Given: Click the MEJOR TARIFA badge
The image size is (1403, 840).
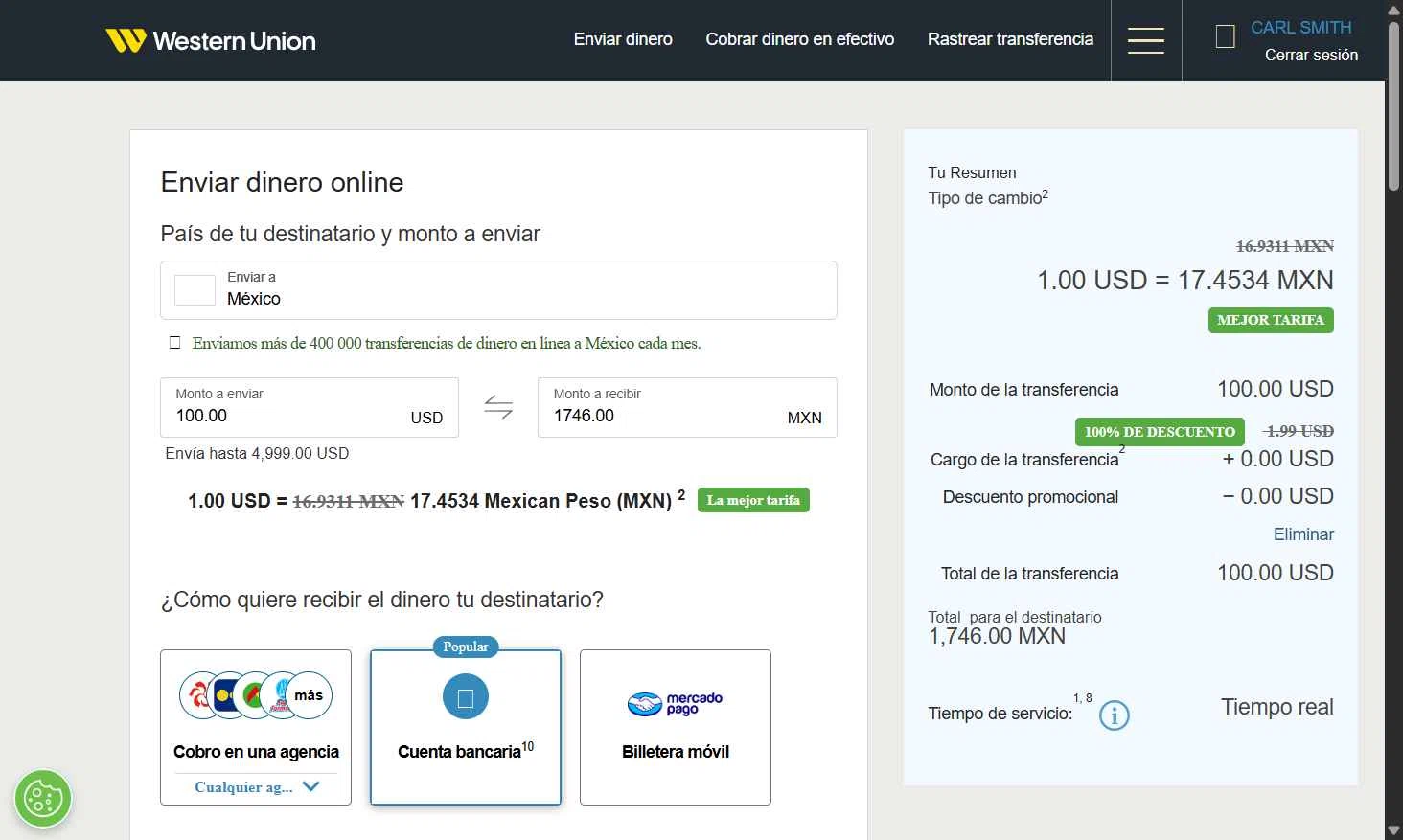Looking at the screenshot, I should [x=1271, y=320].
